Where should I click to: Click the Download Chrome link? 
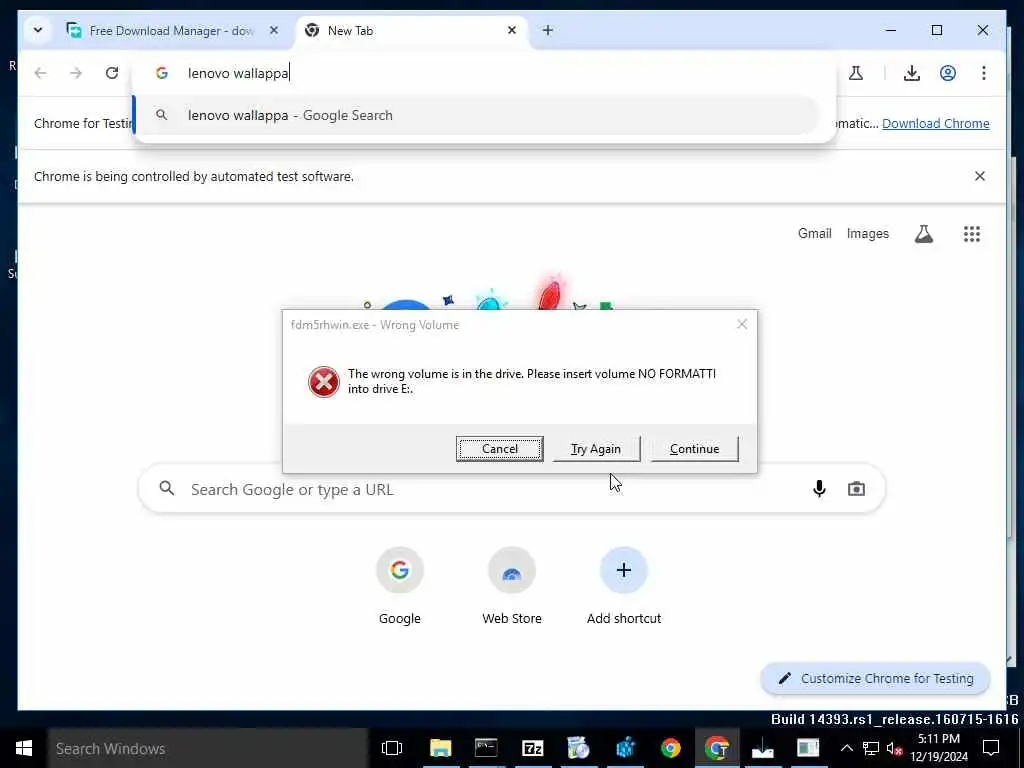coord(935,123)
